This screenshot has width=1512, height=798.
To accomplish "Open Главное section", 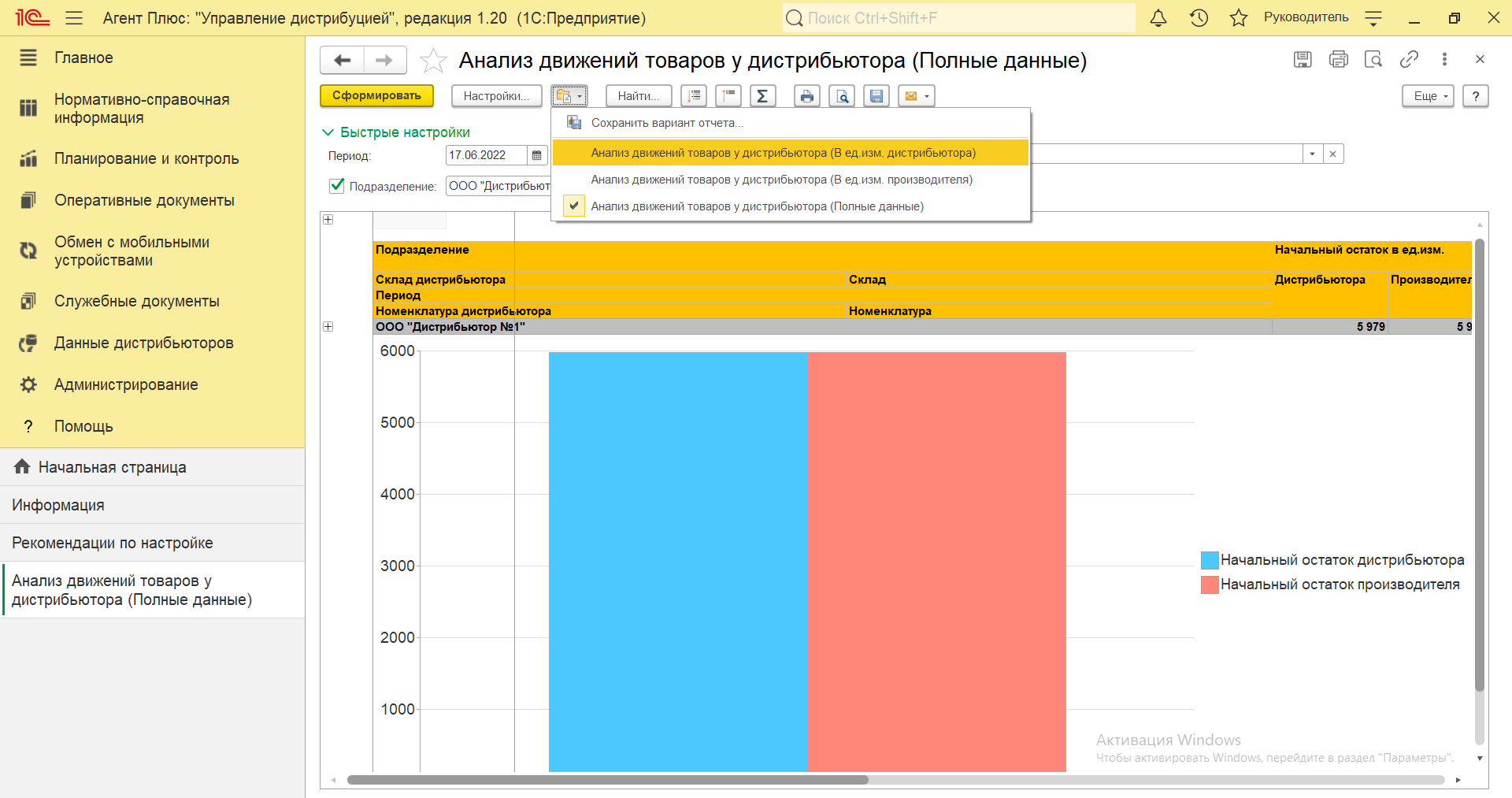I will point(153,58).
